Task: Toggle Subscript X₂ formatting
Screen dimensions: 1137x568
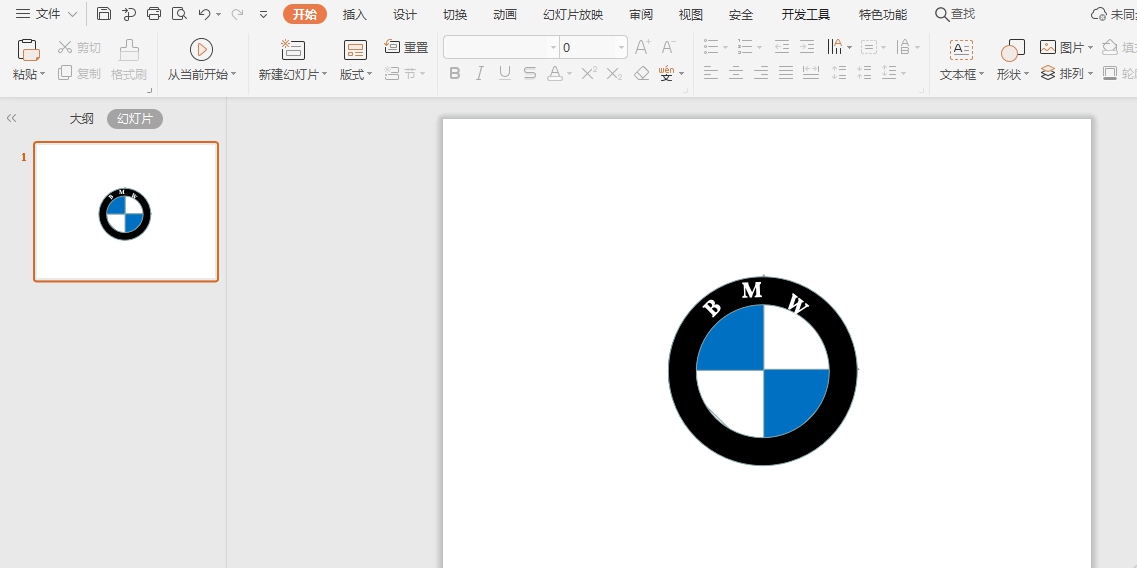Action: pyautogui.click(x=614, y=73)
